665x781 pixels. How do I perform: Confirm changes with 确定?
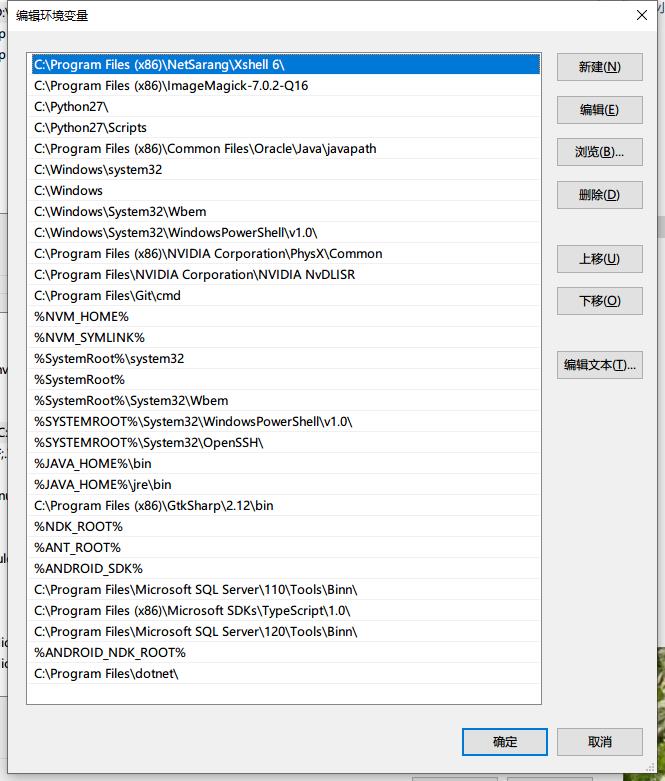(505, 742)
